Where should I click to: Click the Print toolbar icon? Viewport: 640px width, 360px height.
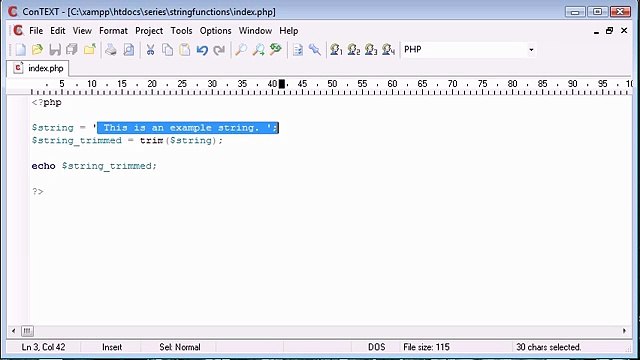(111, 50)
